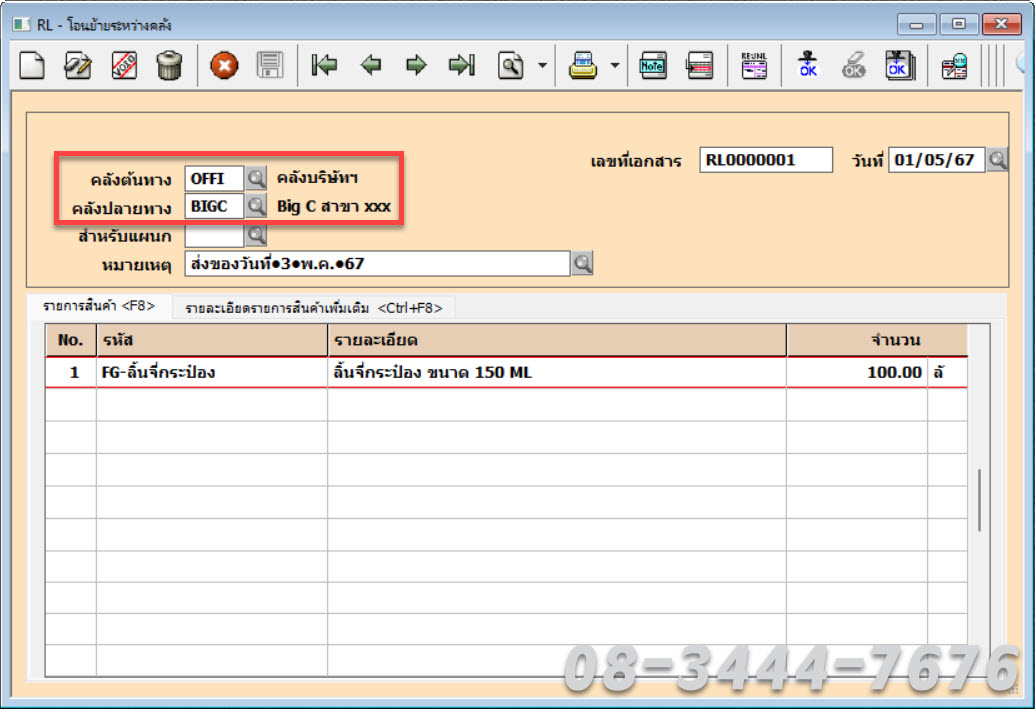
Task: Open the Note icon
Action: click(x=653, y=65)
